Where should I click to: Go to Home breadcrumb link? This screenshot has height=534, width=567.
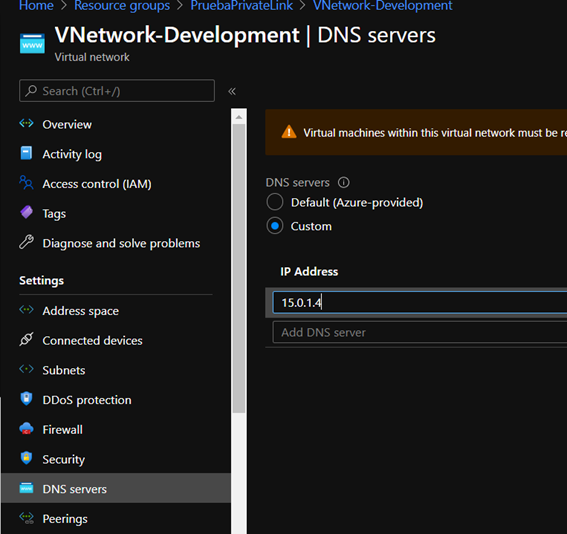36,5
